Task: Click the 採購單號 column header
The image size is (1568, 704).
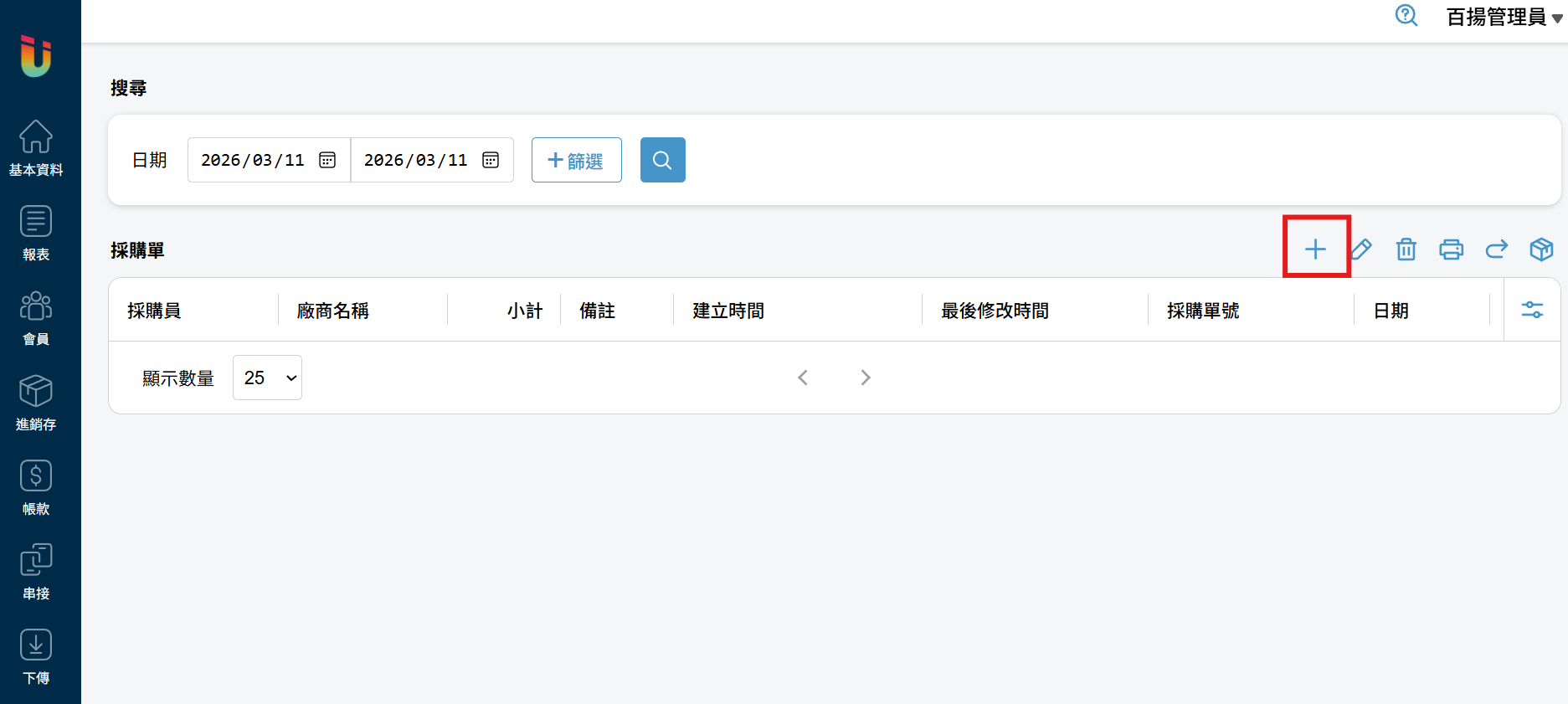Action: (x=1203, y=311)
